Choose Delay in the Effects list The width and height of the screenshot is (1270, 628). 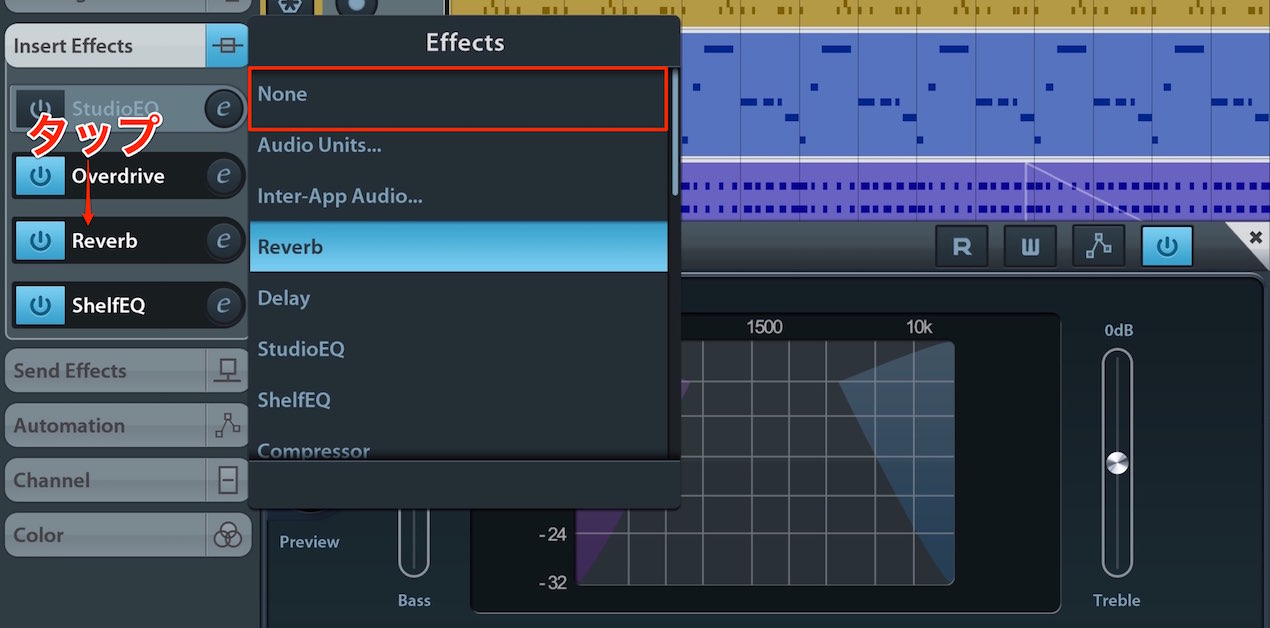pos(458,299)
